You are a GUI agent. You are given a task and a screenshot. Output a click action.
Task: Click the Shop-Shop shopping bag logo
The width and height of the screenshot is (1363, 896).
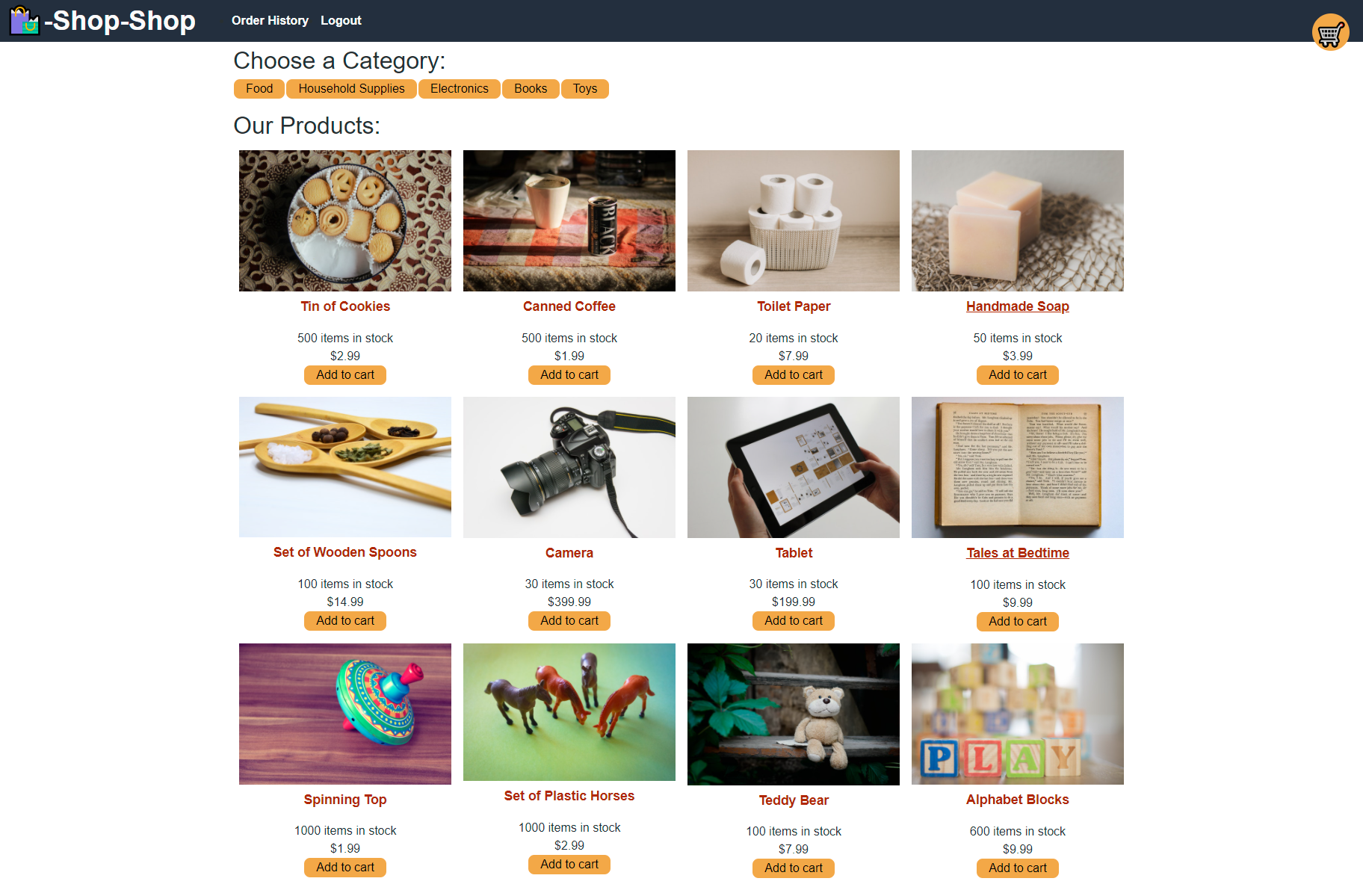click(x=25, y=21)
